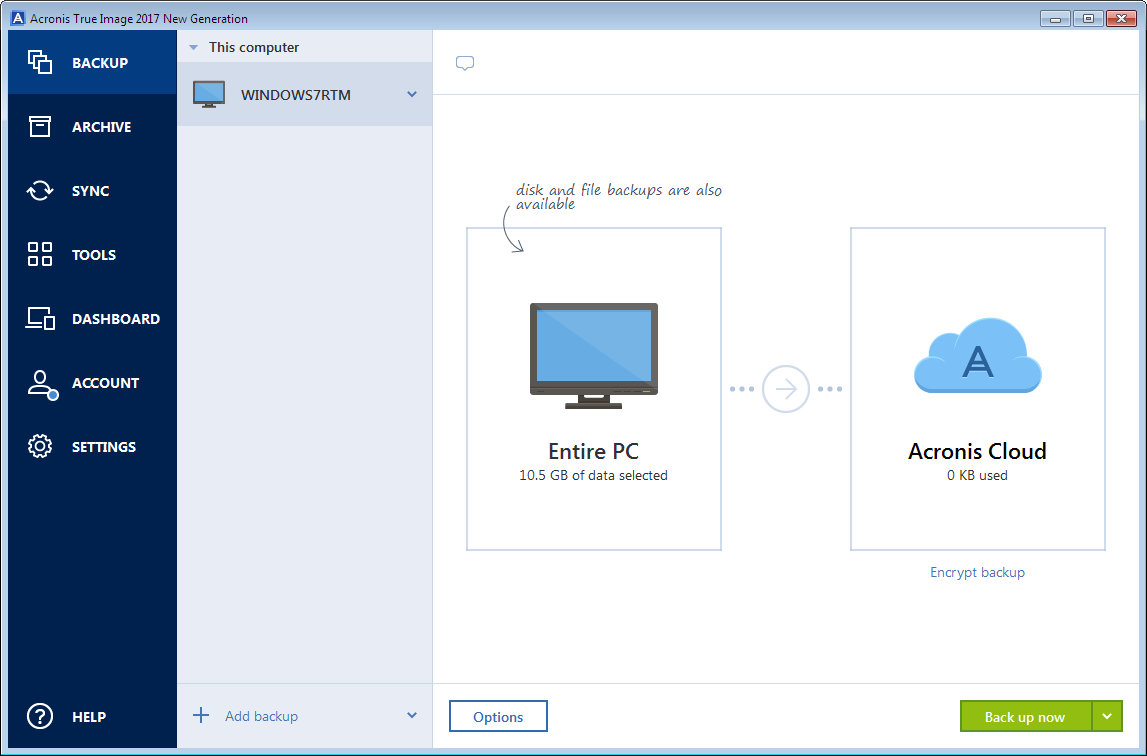Select WINDOWS7RTM backup in the list
The image size is (1147, 756).
[x=295, y=95]
